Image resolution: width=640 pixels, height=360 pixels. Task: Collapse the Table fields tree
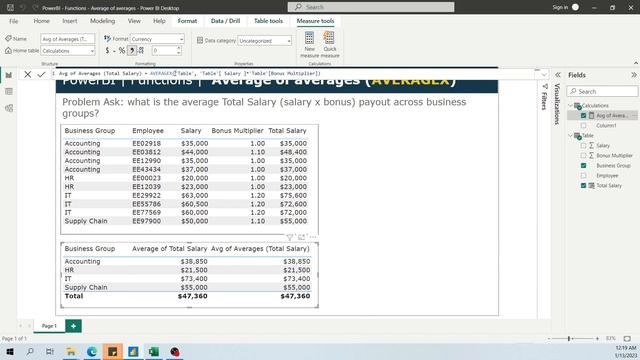point(570,136)
